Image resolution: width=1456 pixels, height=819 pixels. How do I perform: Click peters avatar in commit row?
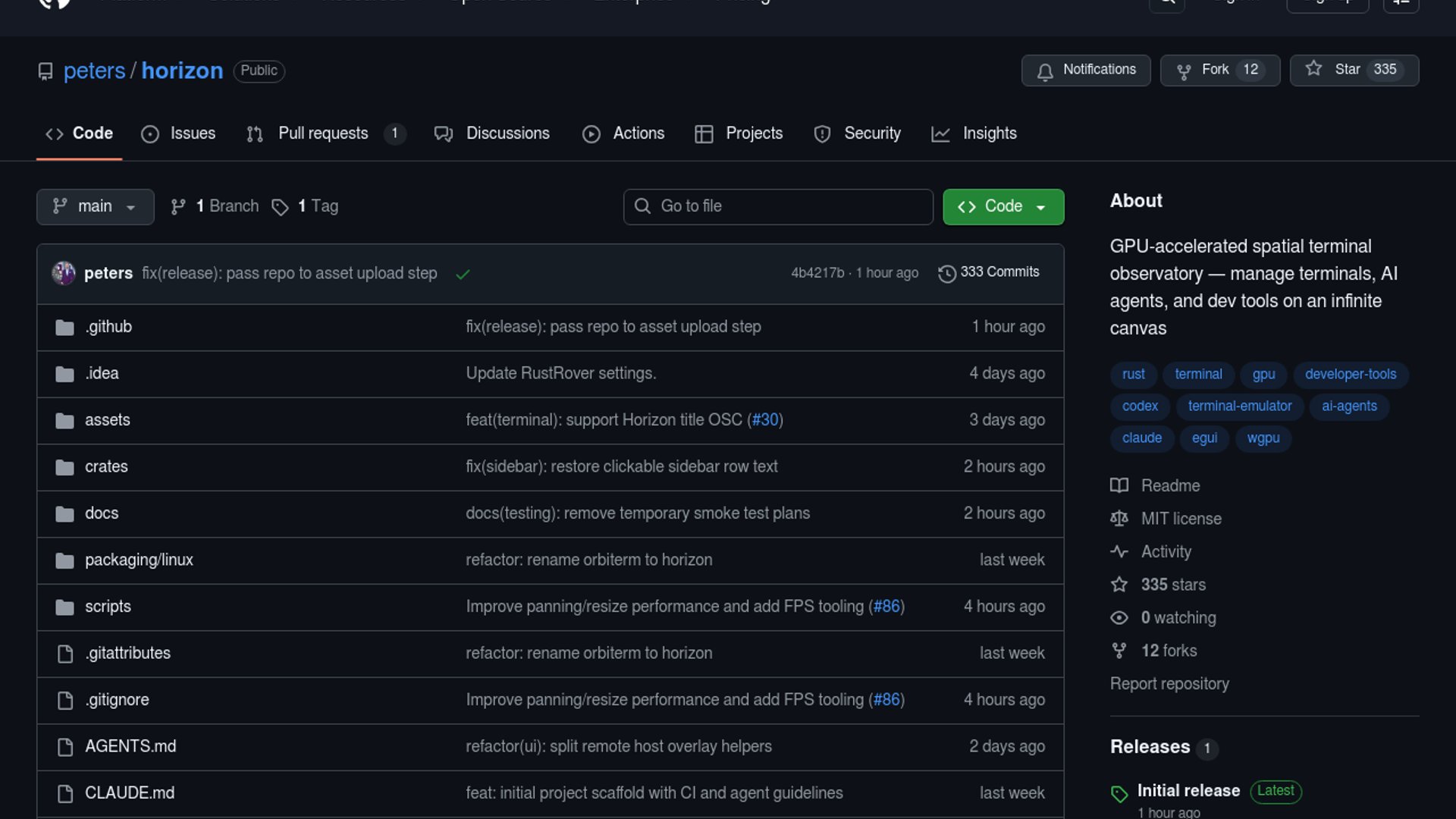64,273
